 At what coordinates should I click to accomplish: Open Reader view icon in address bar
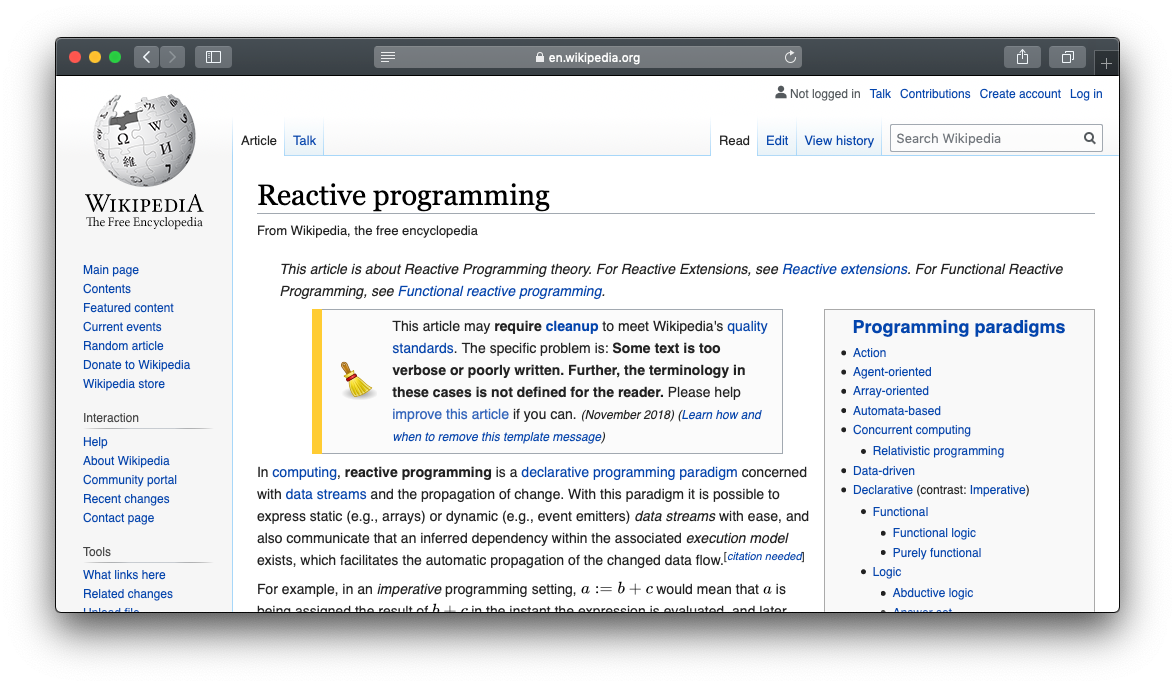tap(387, 57)
